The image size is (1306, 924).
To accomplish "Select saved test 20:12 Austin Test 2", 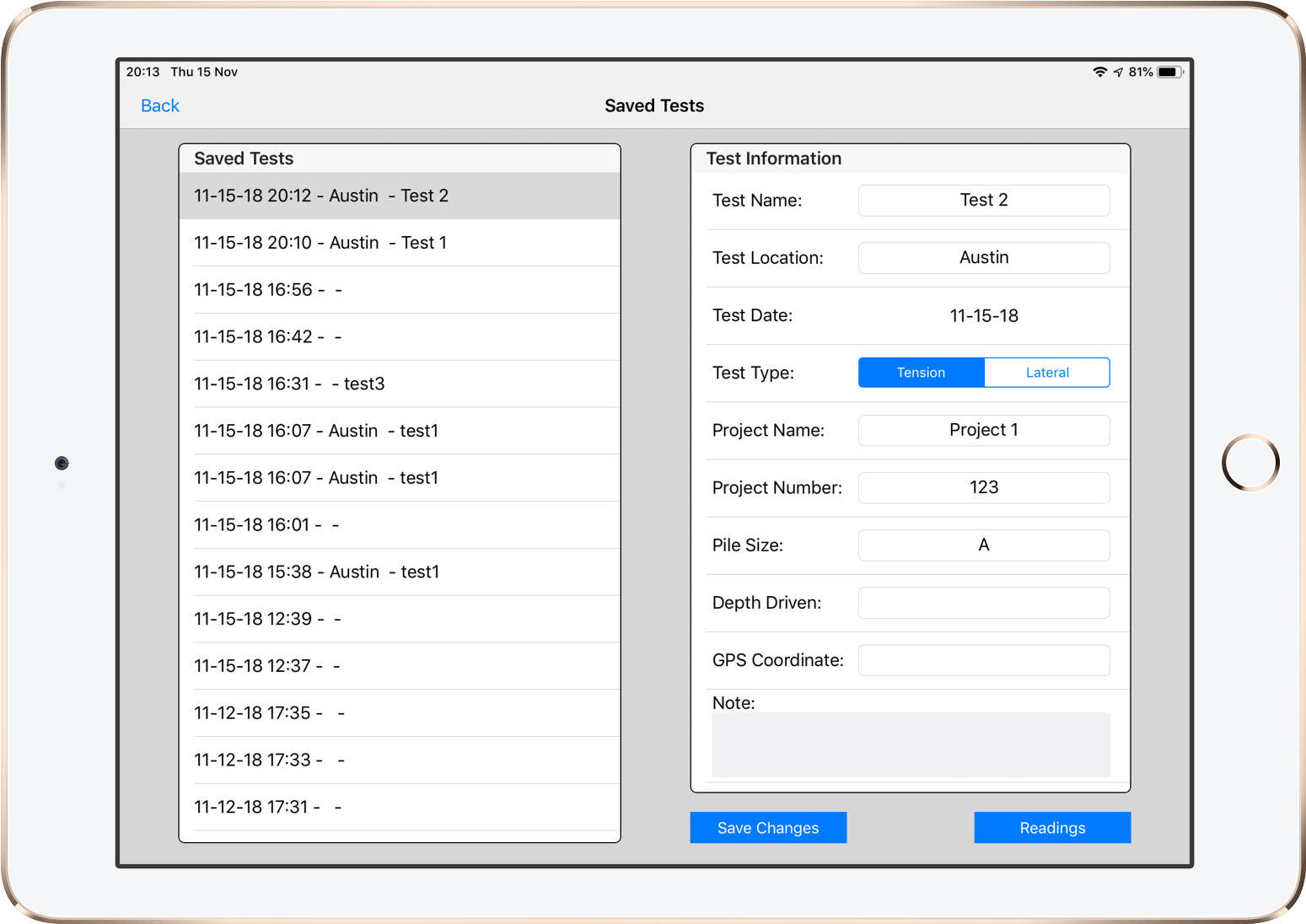I will pos(400,196).
